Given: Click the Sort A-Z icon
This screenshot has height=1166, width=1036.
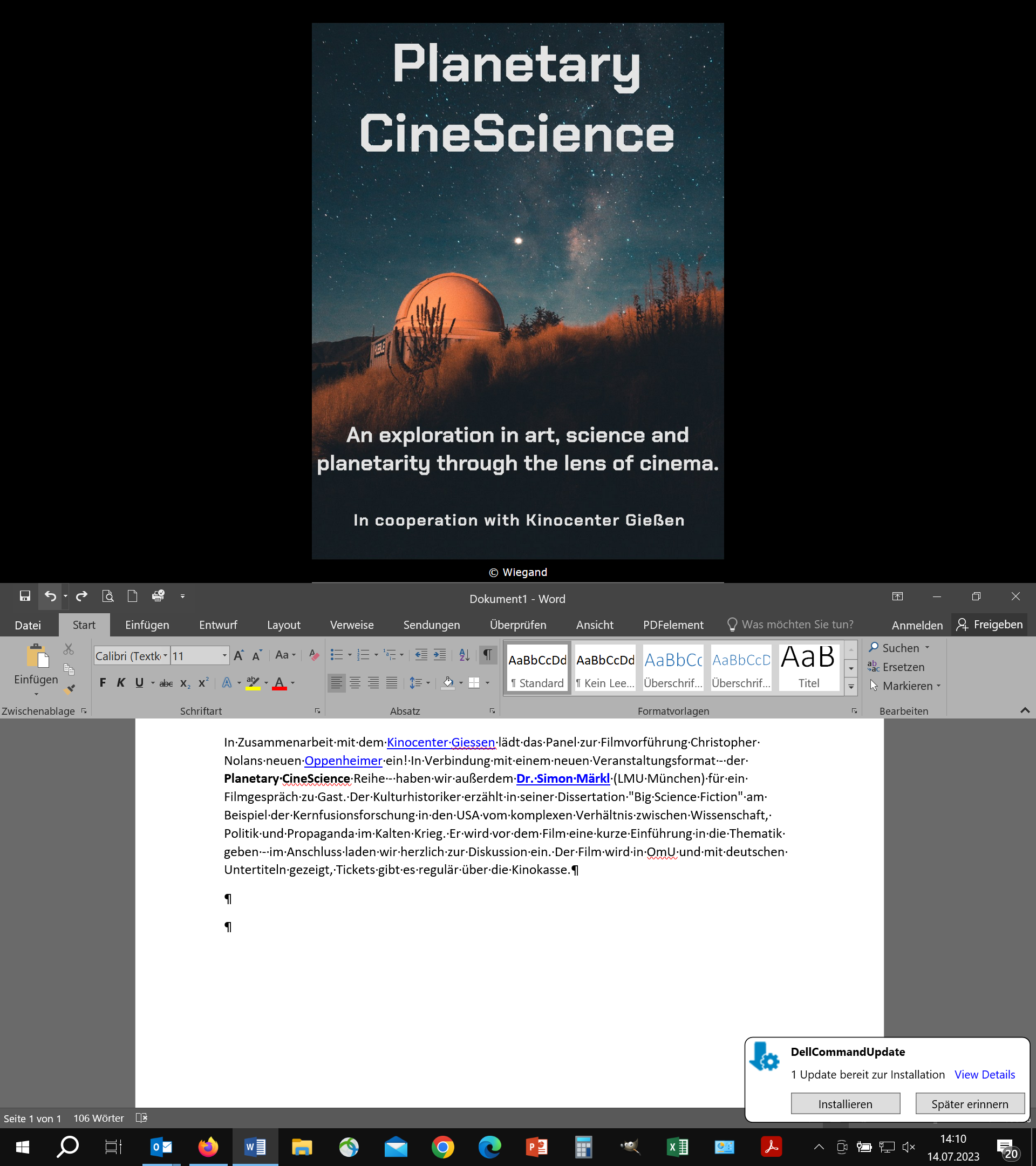Looking at the screenshot, I should (465, 655).
